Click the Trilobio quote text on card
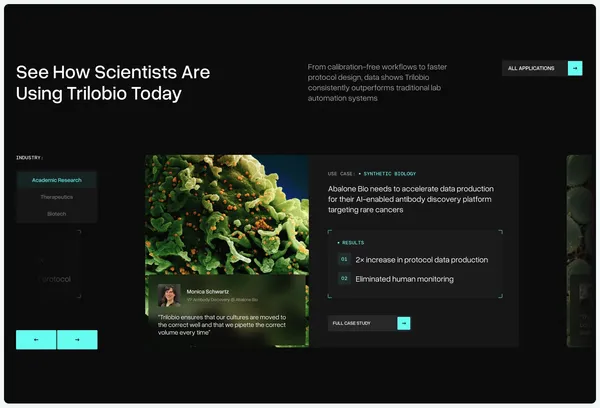Image resolution: width=600 pixels, height=408 pixels. pos(222,325)
